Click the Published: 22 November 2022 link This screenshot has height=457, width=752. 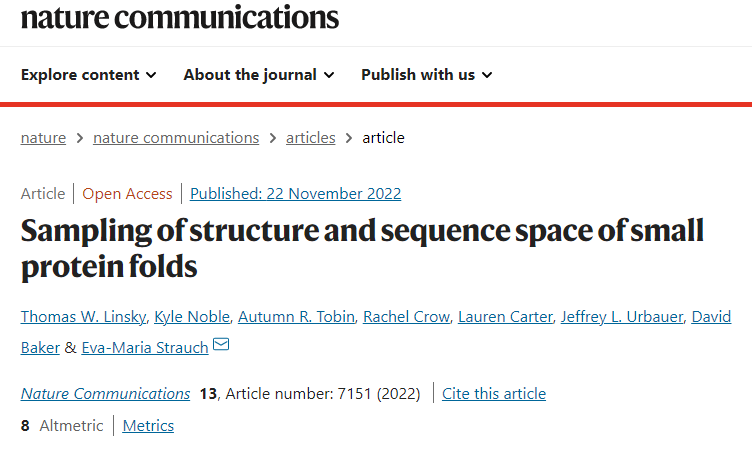(295, 194)
